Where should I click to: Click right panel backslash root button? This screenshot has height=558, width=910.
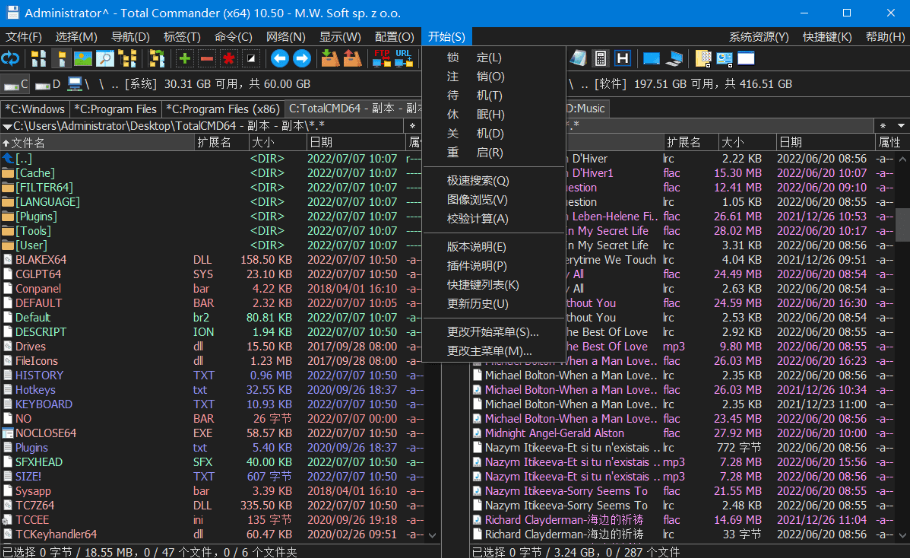[x=571, y=84]
